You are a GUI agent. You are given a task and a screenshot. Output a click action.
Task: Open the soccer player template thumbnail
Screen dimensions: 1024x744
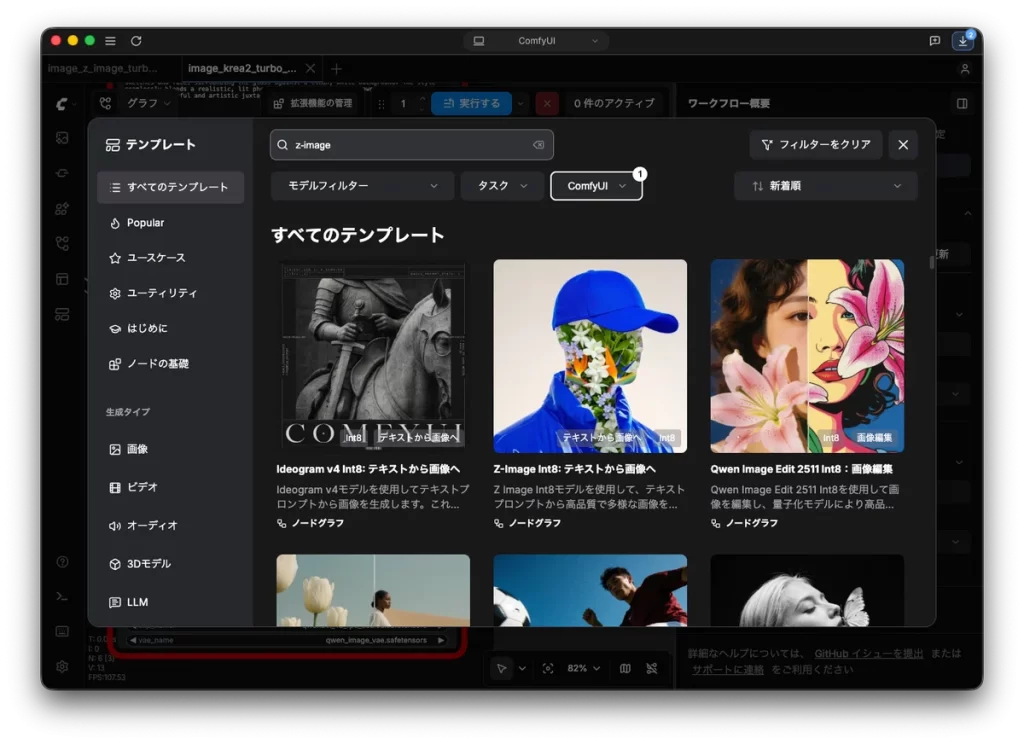click(590, 590)
